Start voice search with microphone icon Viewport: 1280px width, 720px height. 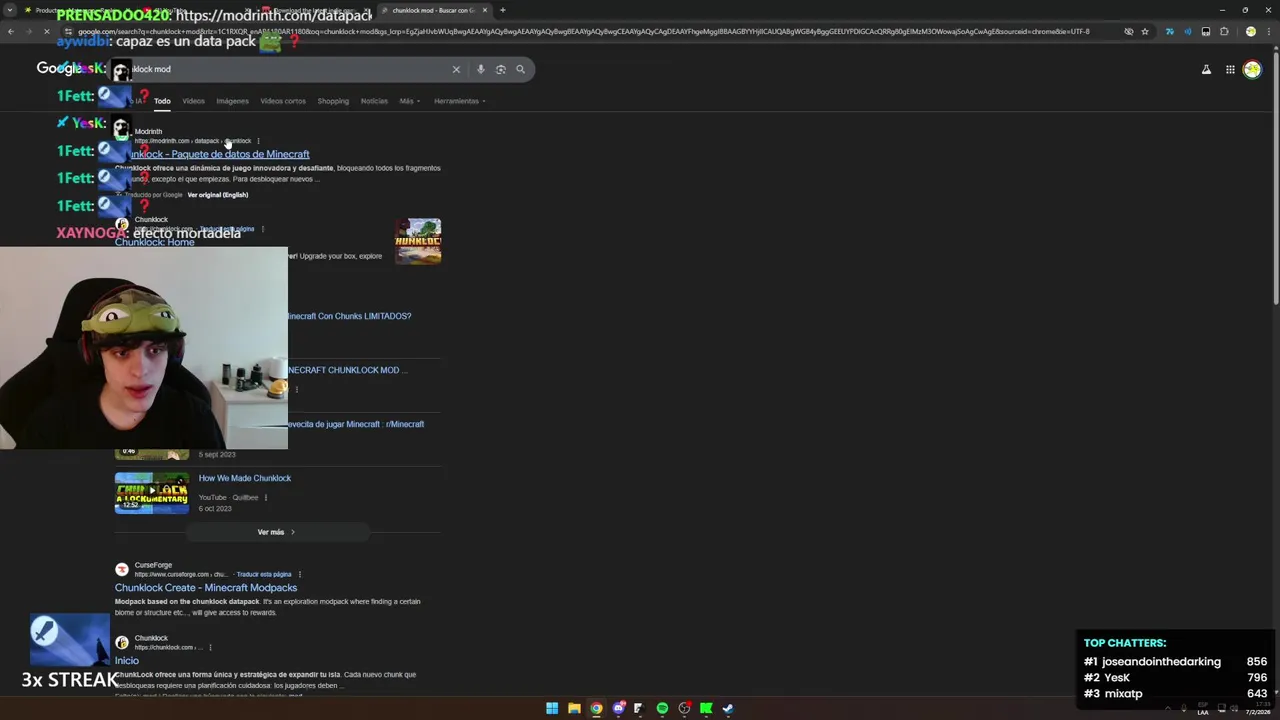pos(481,69)
